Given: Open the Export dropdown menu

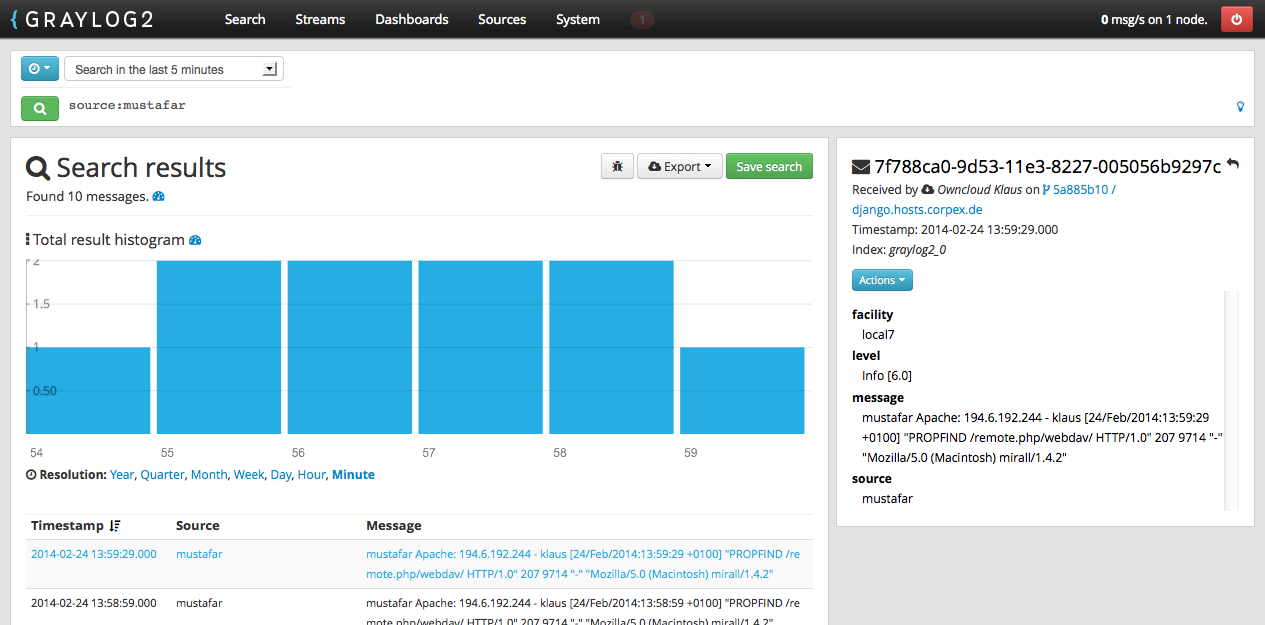Looking at the screenshot, I should [679, 167].
